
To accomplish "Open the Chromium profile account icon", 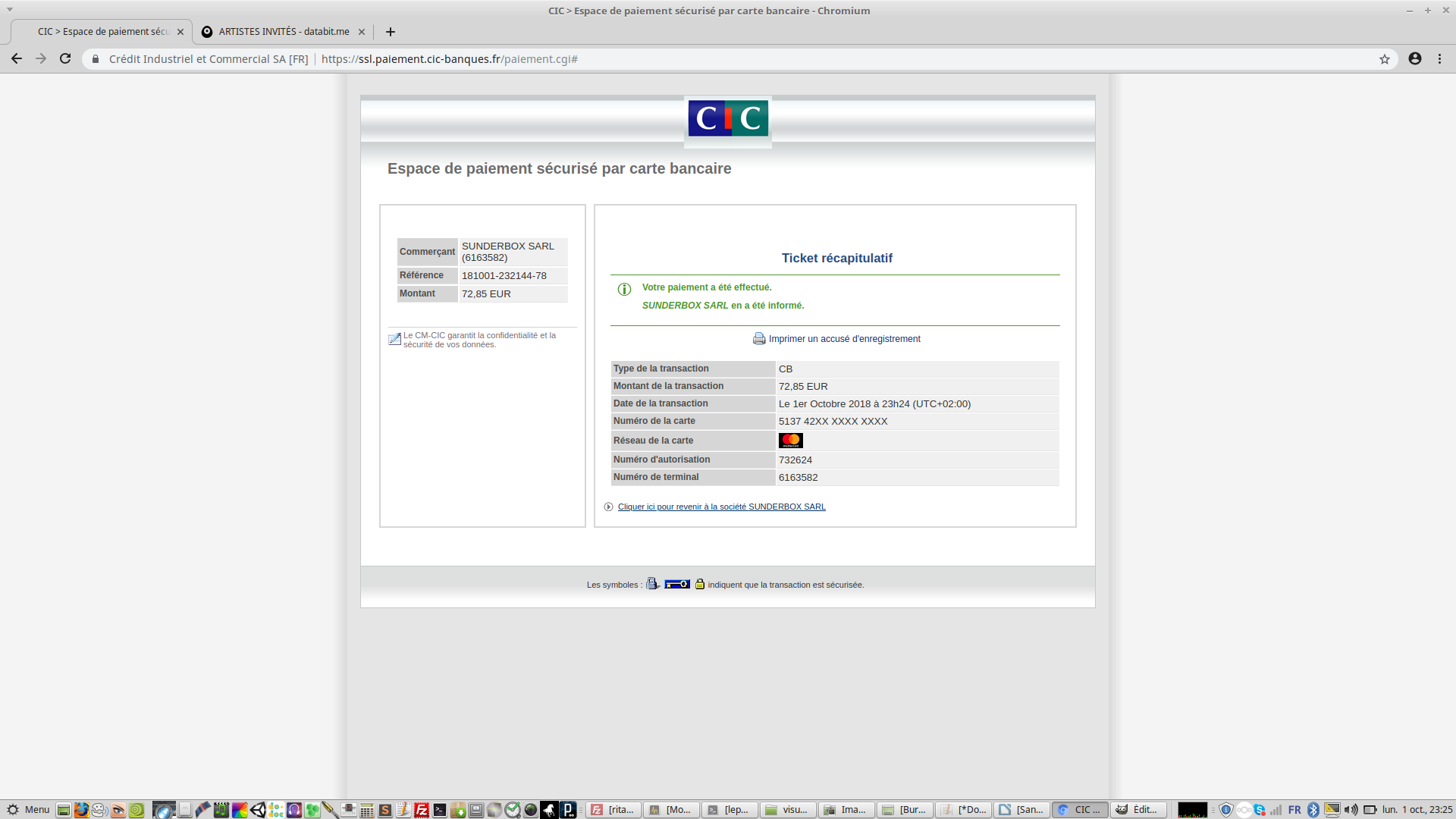I will tap(1414, 58).
